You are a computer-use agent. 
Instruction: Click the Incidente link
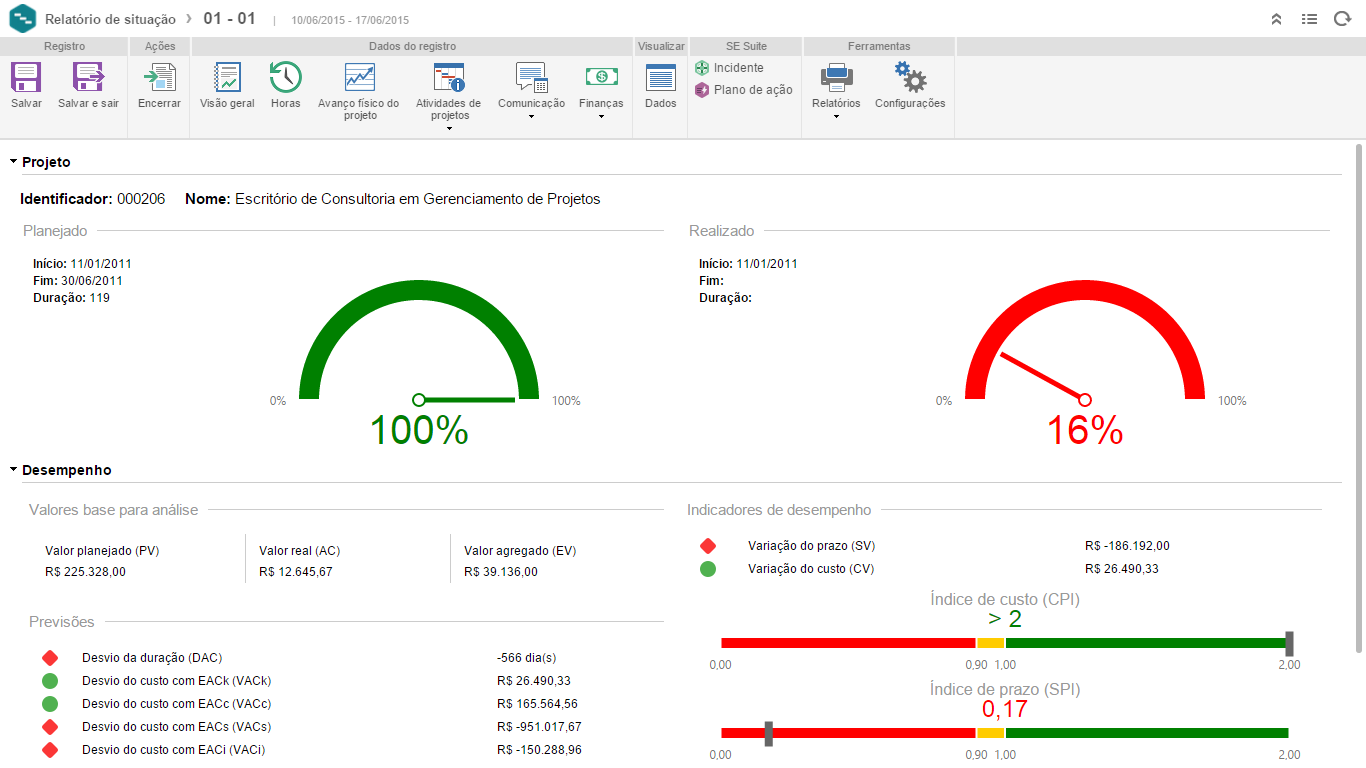[x=737, y=68]
